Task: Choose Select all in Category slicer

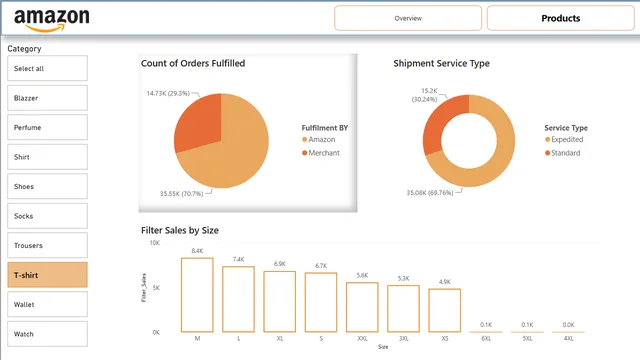Action: 47,68
